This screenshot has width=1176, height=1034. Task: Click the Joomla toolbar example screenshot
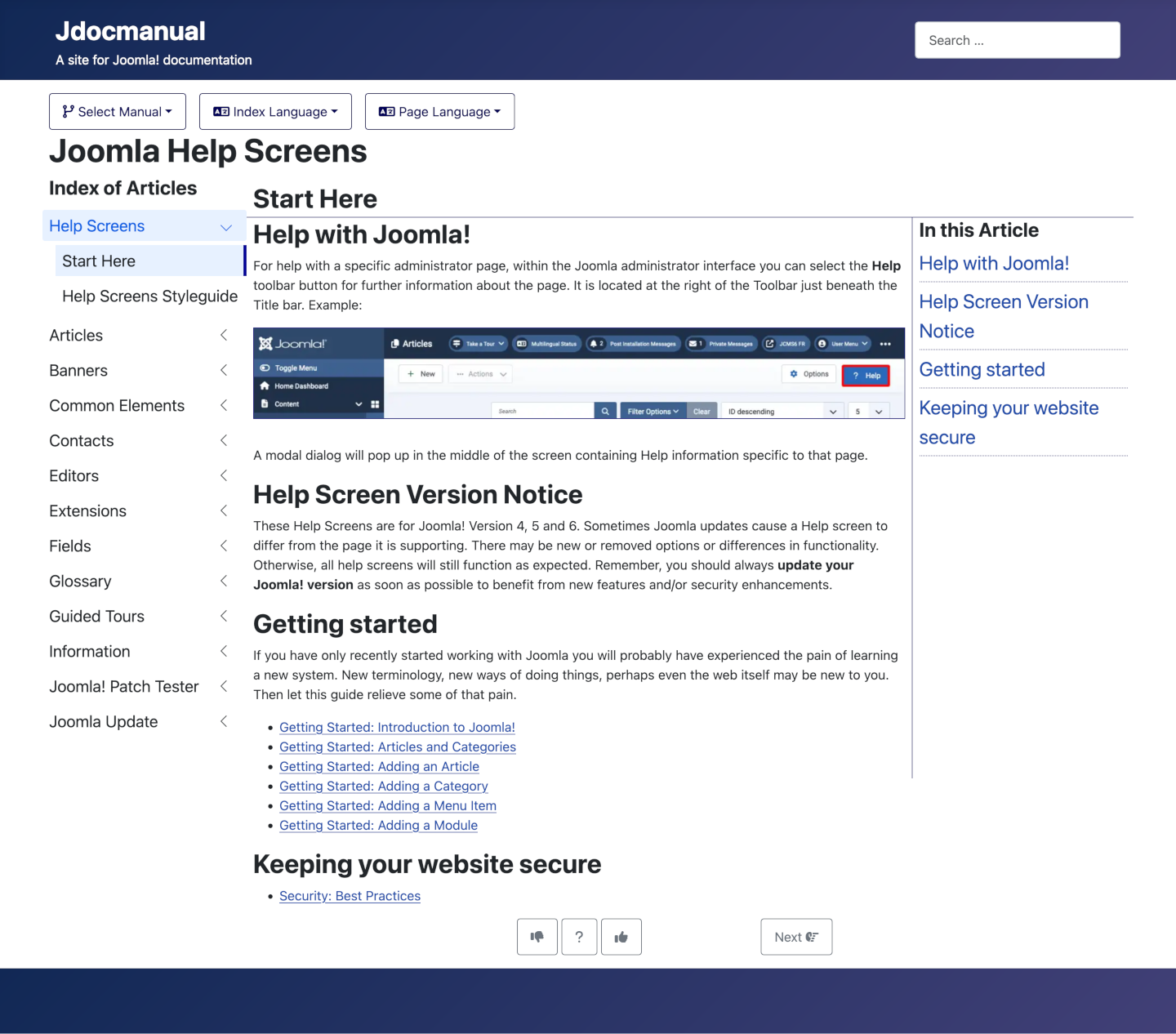pos(579,373)
